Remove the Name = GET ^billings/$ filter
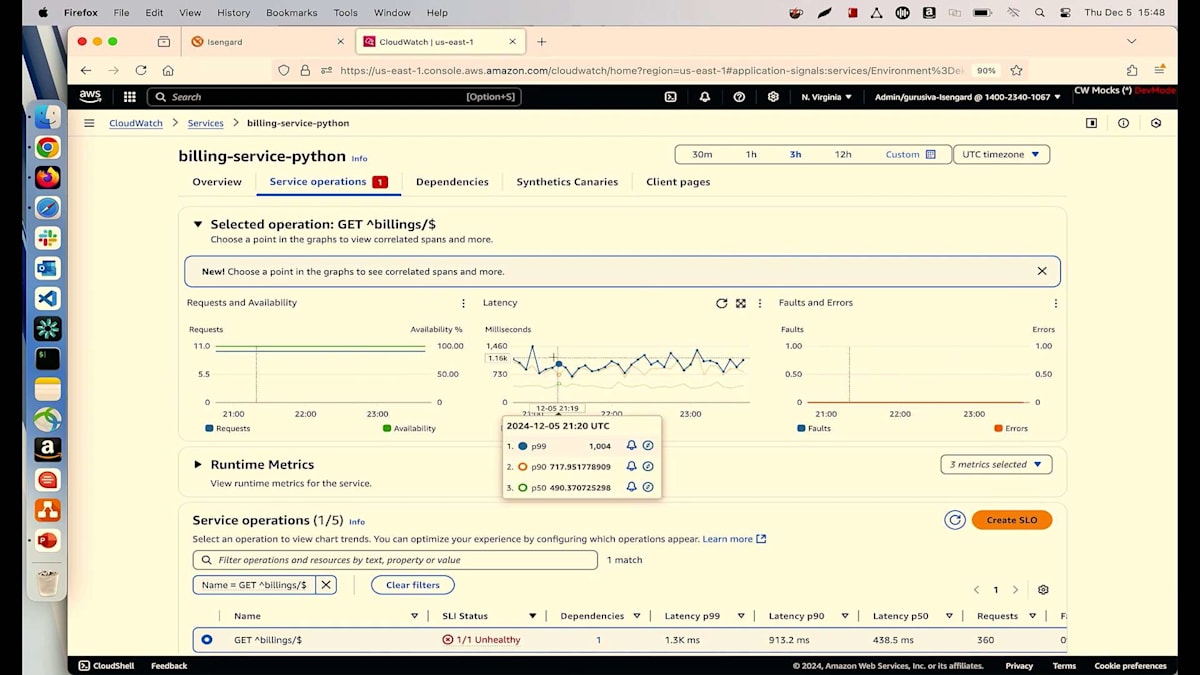The height and width of the screenshot is (675, 1200). point(326,585)
